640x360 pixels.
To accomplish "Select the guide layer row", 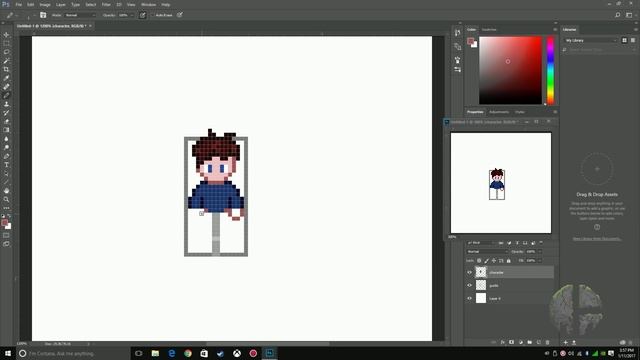I will (x=510, y=285).
